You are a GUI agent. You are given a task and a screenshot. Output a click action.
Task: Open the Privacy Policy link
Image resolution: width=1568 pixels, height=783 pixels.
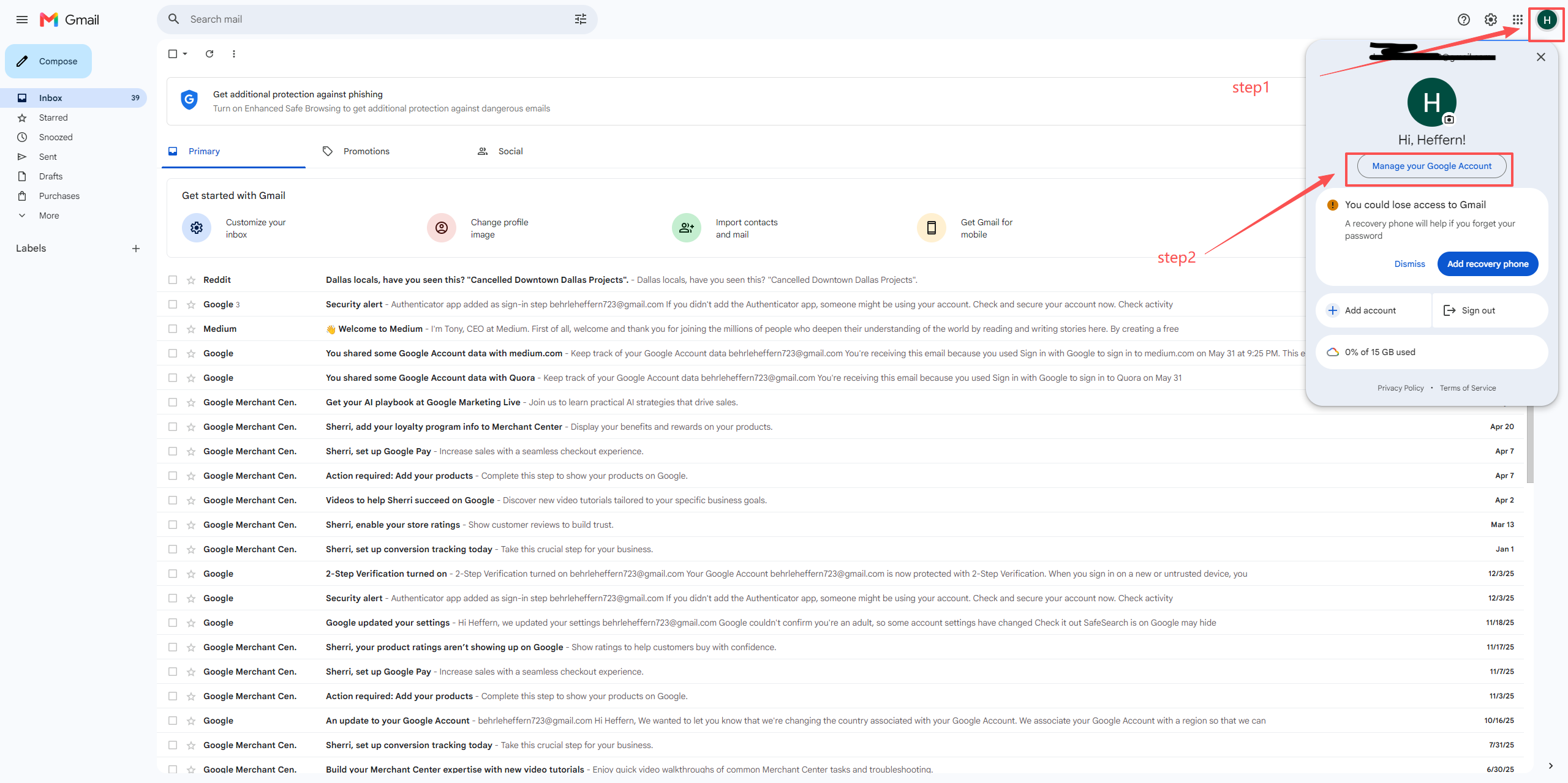[x=1401, y=388]
